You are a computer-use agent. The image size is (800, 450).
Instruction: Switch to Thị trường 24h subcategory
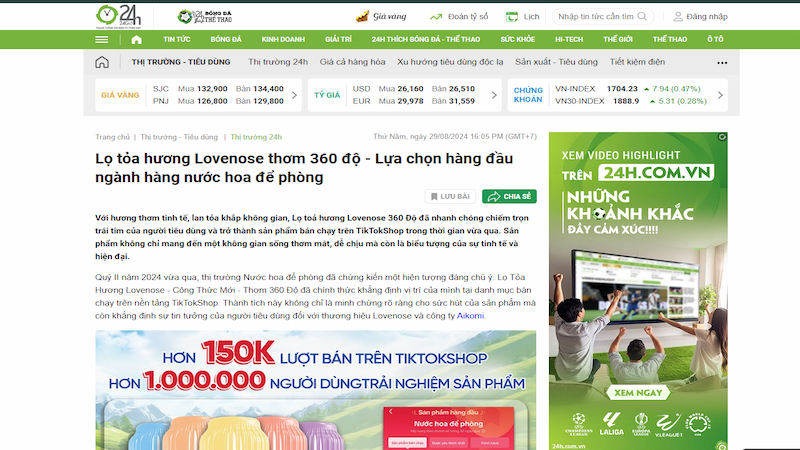click(x=278, y=62)
